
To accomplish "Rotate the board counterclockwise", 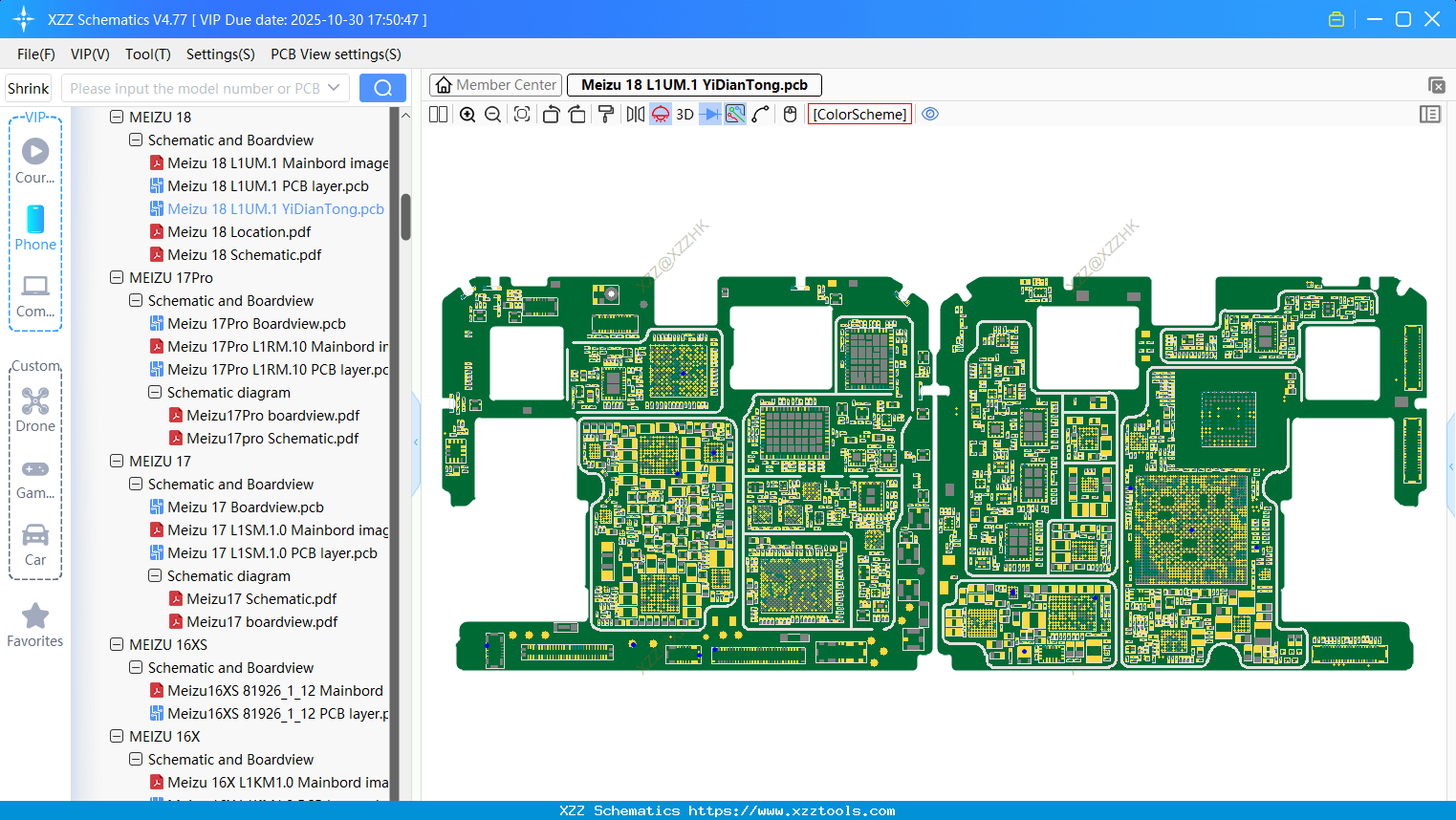I will (x=551, y=115).
